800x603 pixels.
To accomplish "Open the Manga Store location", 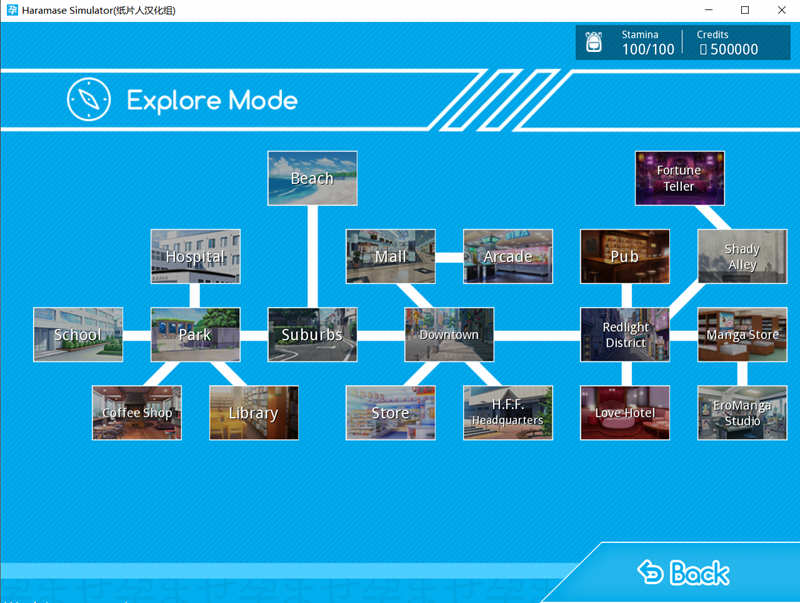I will pos(742,334).
